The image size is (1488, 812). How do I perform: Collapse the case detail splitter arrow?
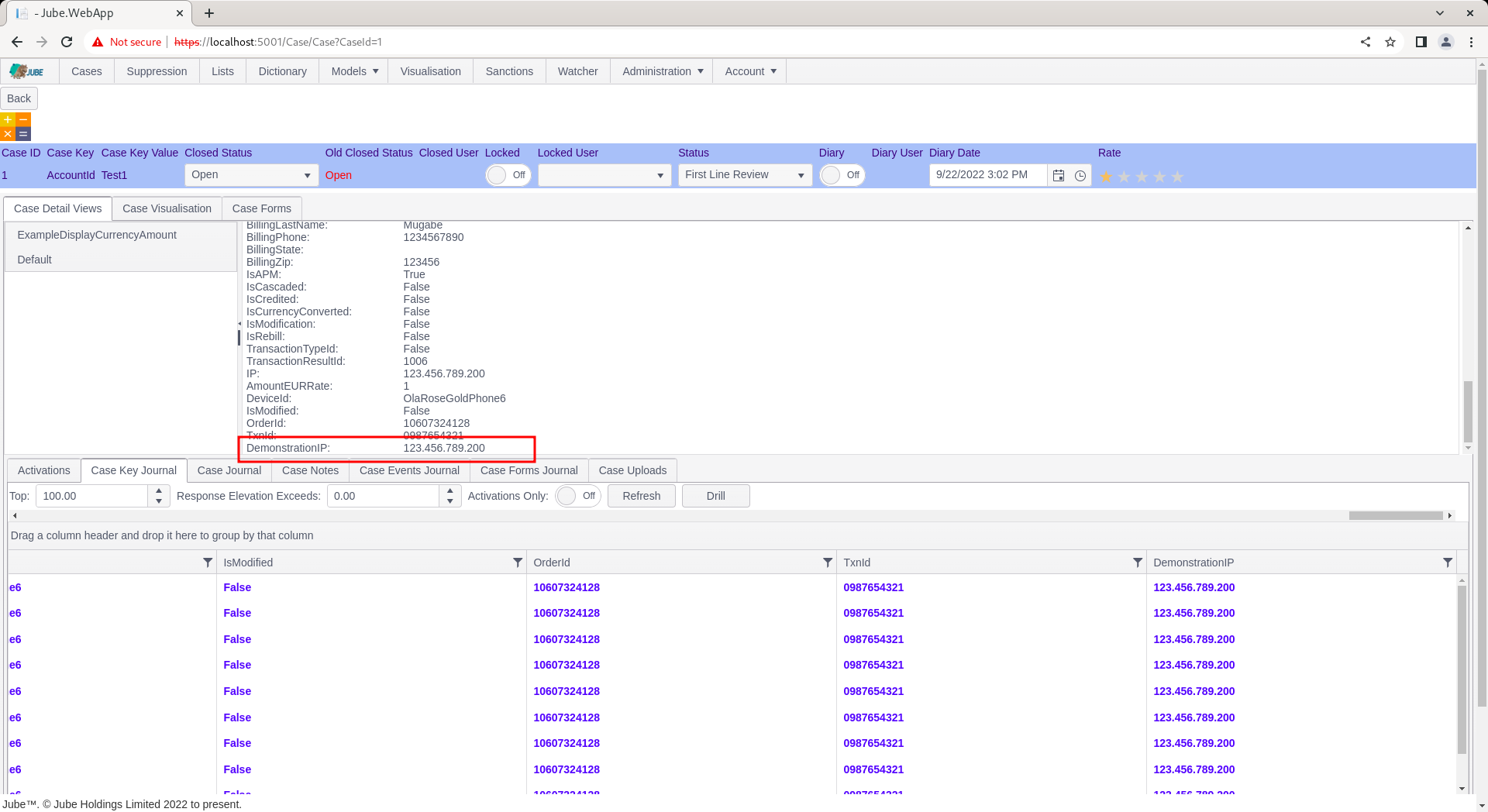[x=239, y=324]
